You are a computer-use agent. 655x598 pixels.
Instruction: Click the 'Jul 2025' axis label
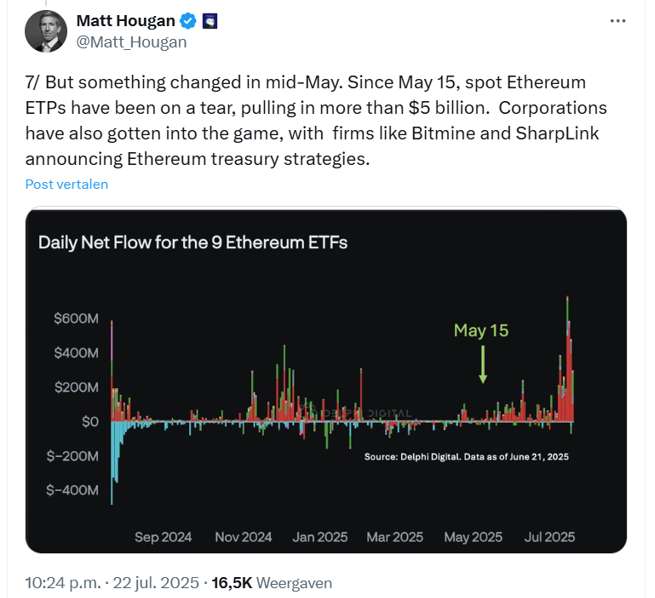pyautogui.click(x=549, y=537)
